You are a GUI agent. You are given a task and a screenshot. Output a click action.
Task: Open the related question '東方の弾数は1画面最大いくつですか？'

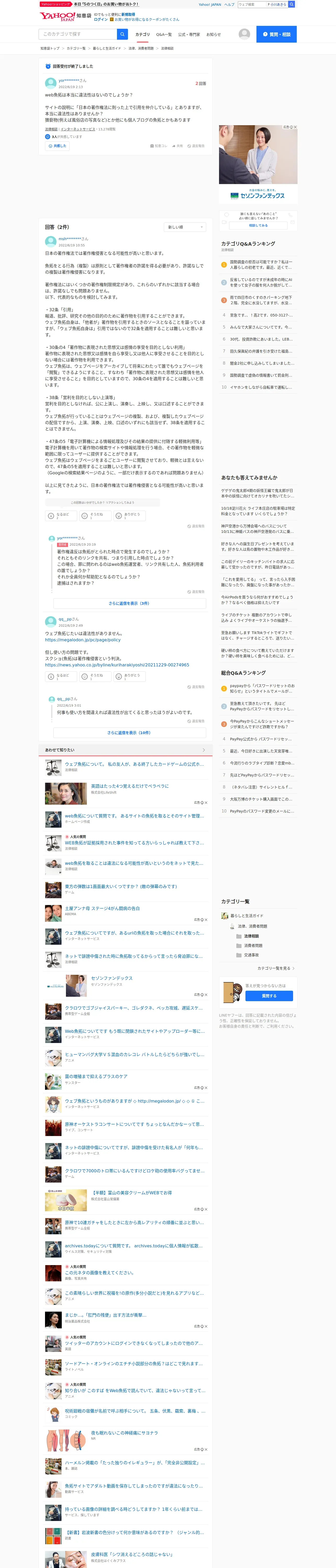coord(121,886)
